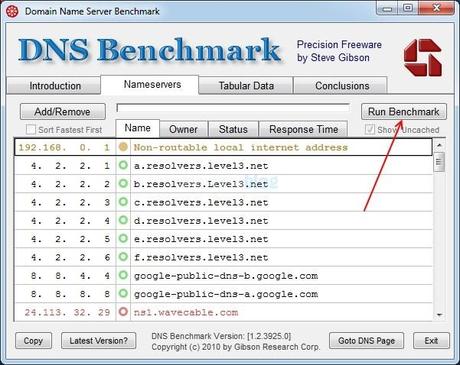This screenshot has width=460, height=365.
Task: Select the b.resolvers.Level3.net row
Action: [223, 184]
